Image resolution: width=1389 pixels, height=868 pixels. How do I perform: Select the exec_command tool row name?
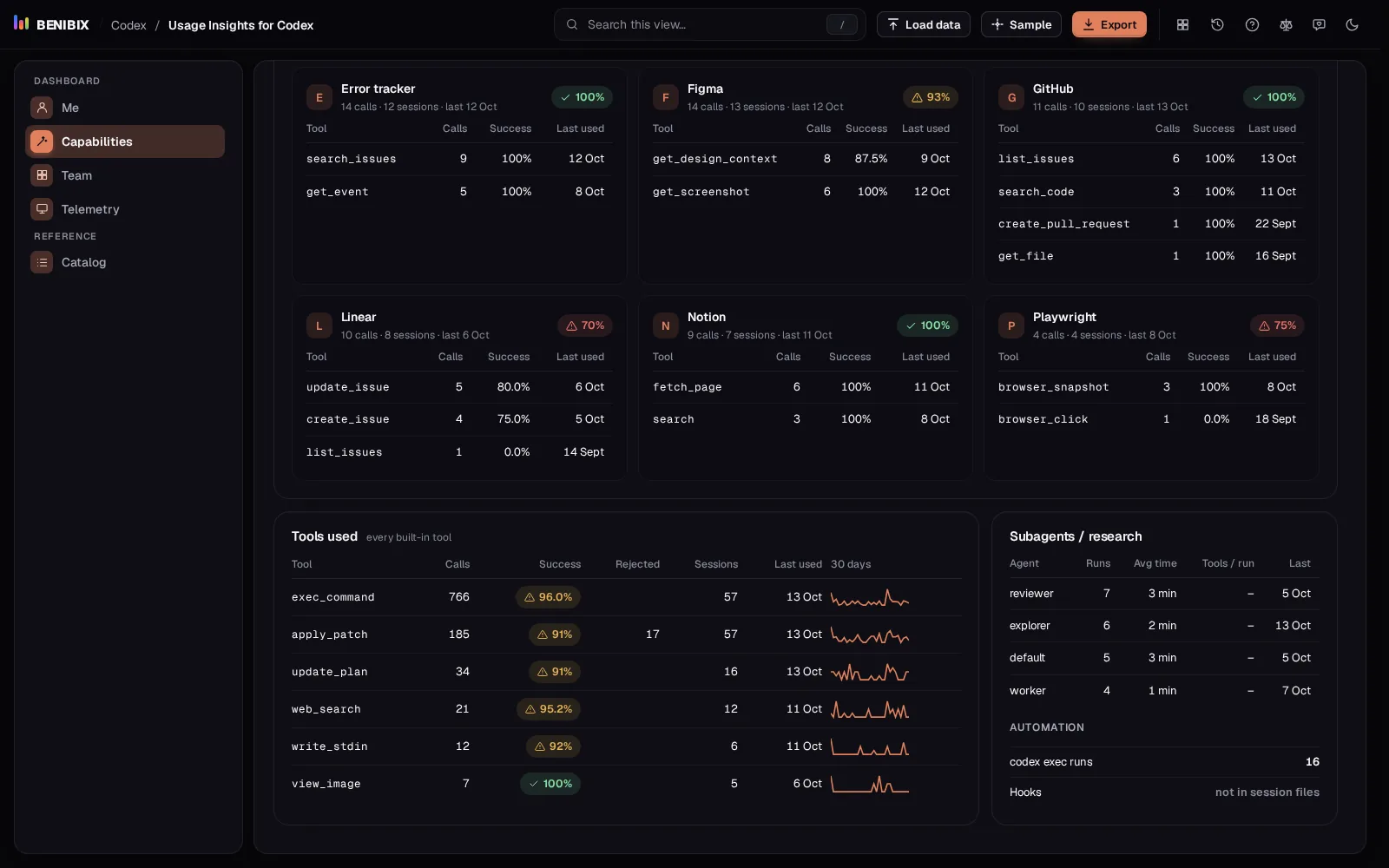pyautogui.click(x=332, y=597)
